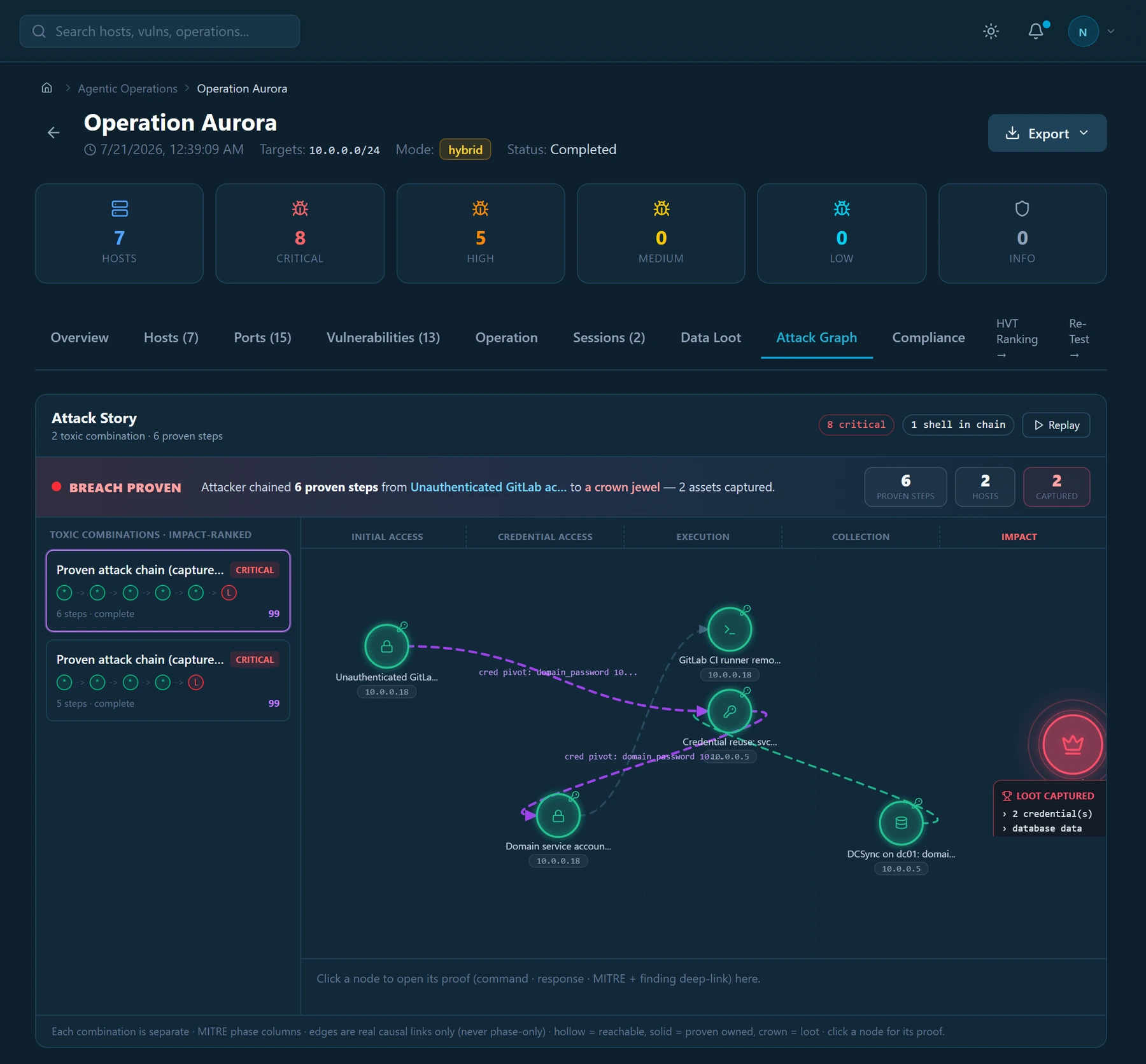1146x1064 pixels.
Task: Click the Credential reuse key node
Action: click(730, 711)
